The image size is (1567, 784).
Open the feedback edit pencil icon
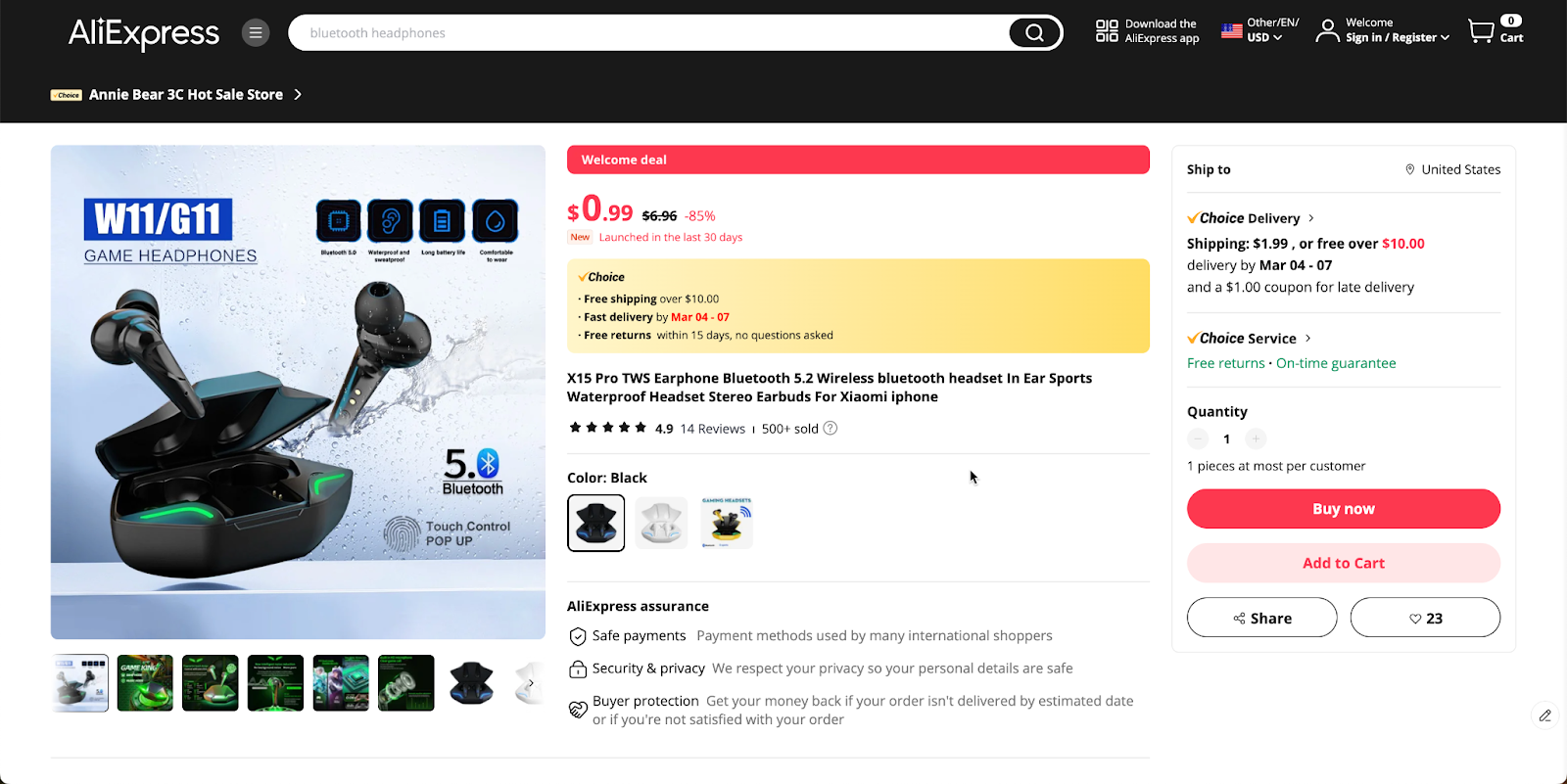pyautogui.click(x=1544, y=715)
